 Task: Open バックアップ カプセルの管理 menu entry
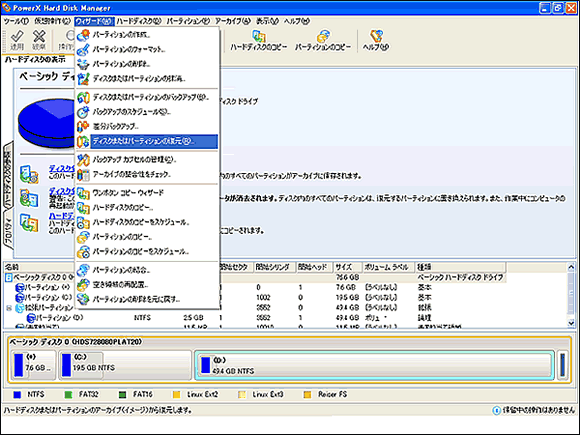[147, 159]
